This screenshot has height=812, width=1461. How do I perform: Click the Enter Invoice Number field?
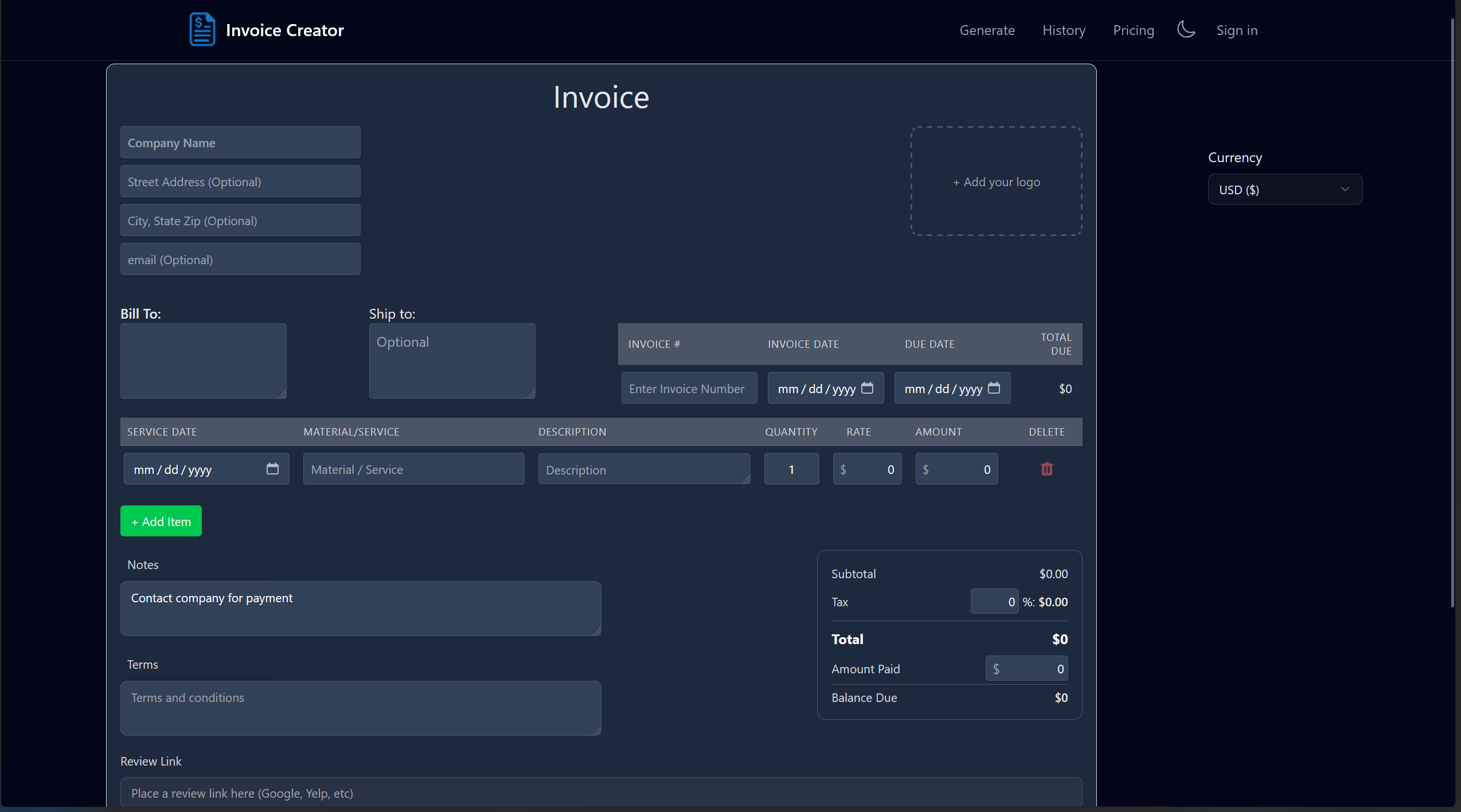[689, 388]
